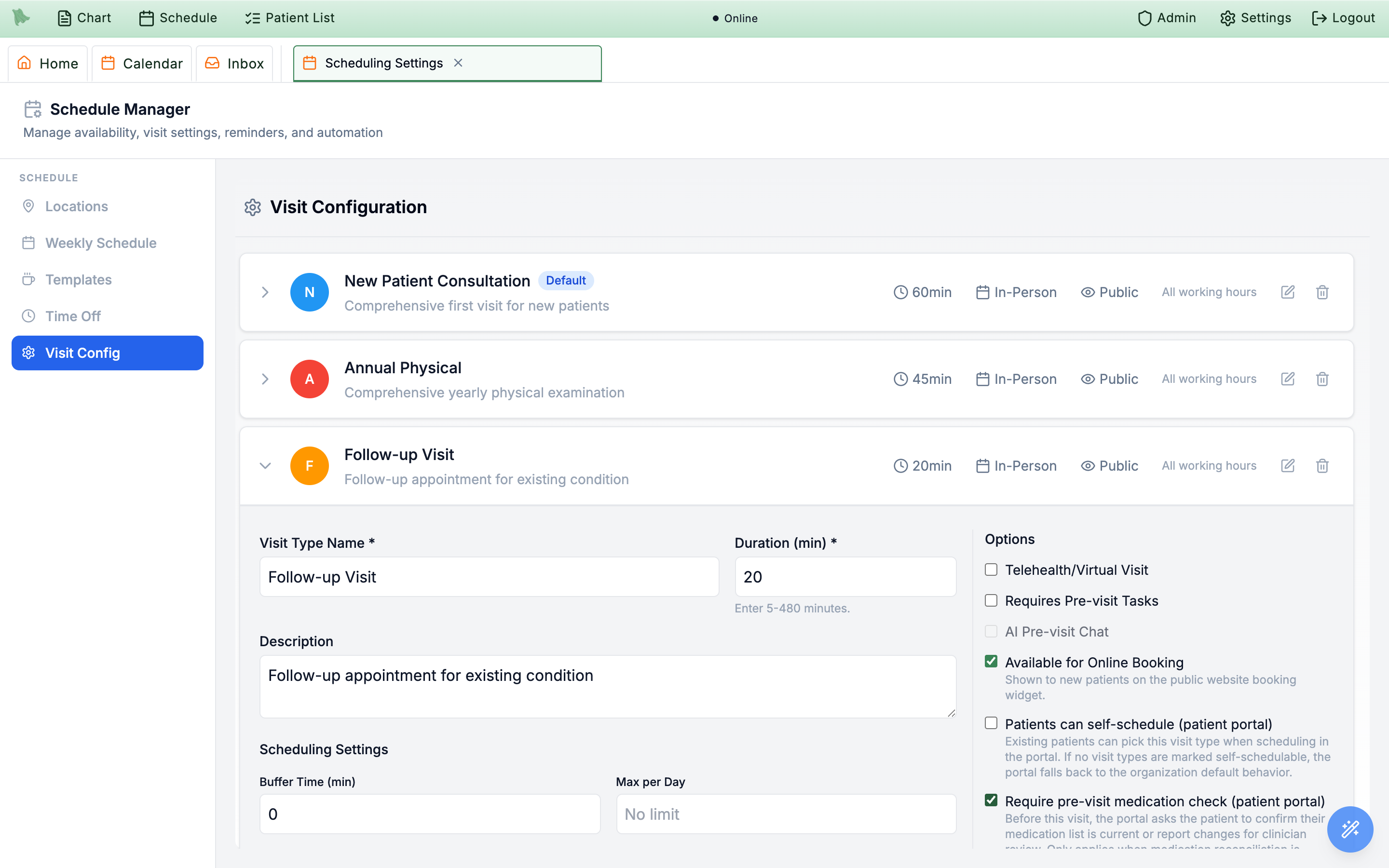The height and width of the screenshot is (868, 1389).
Task: Click the Public eye icon for Annual Physical
Action: click(1088, 379)
